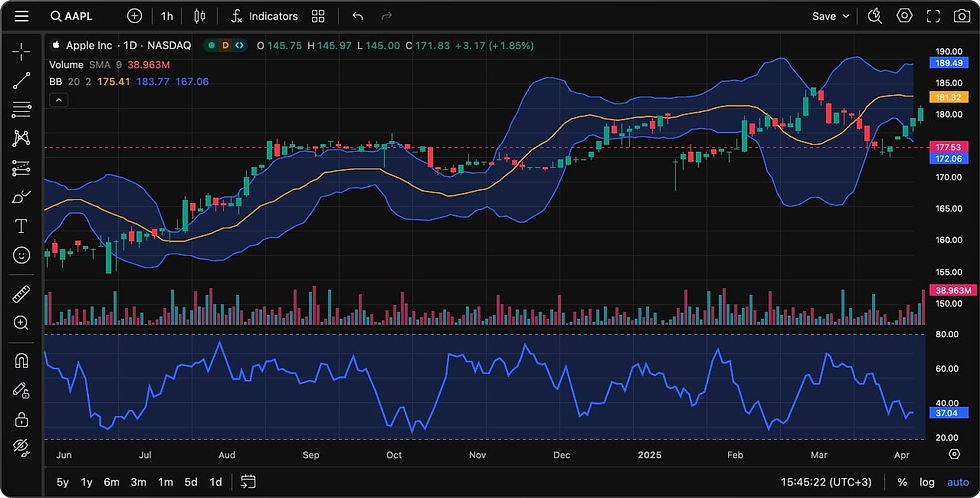The width and height of the screenshot is (980, 498).
Task: Select the trend line tool
Action: 21,81
